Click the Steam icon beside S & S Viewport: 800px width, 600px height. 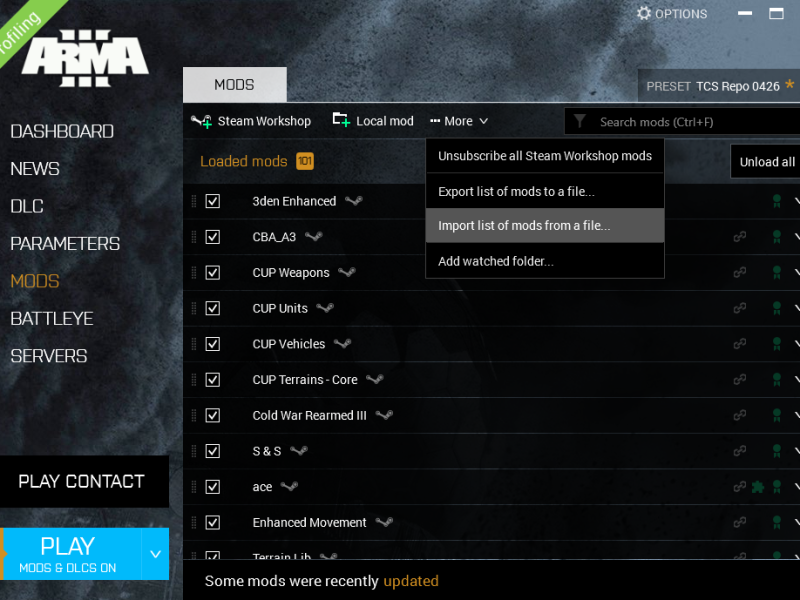point(299,451)
